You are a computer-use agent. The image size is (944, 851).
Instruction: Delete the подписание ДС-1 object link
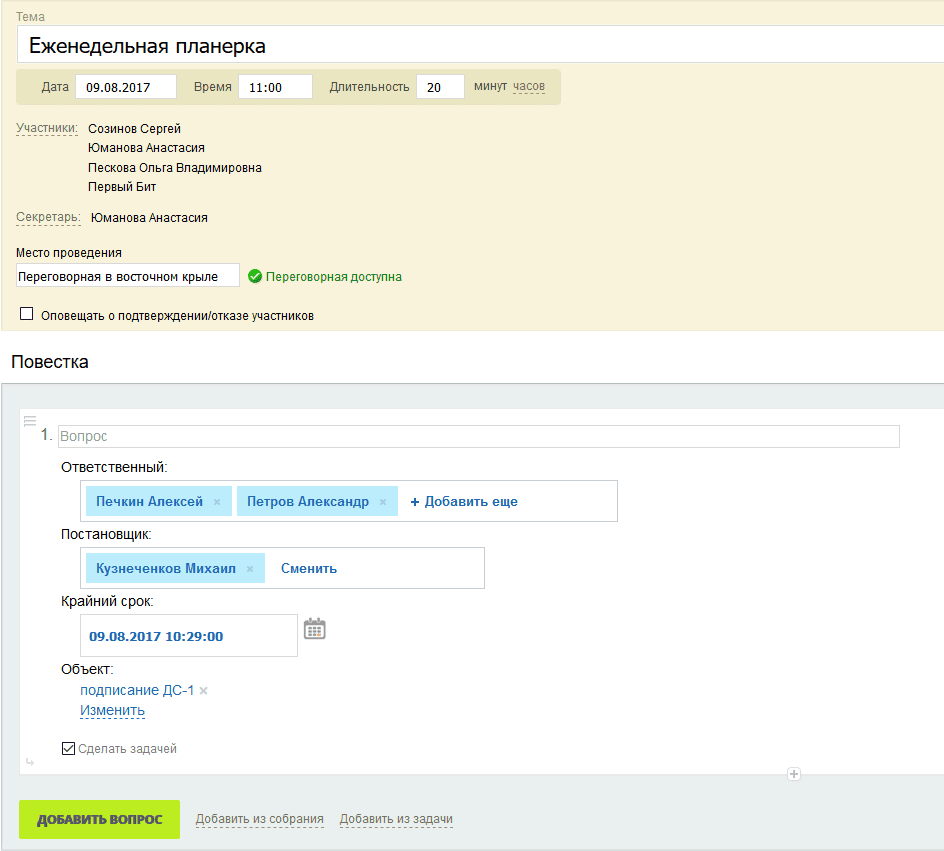[x=204, y=691]
